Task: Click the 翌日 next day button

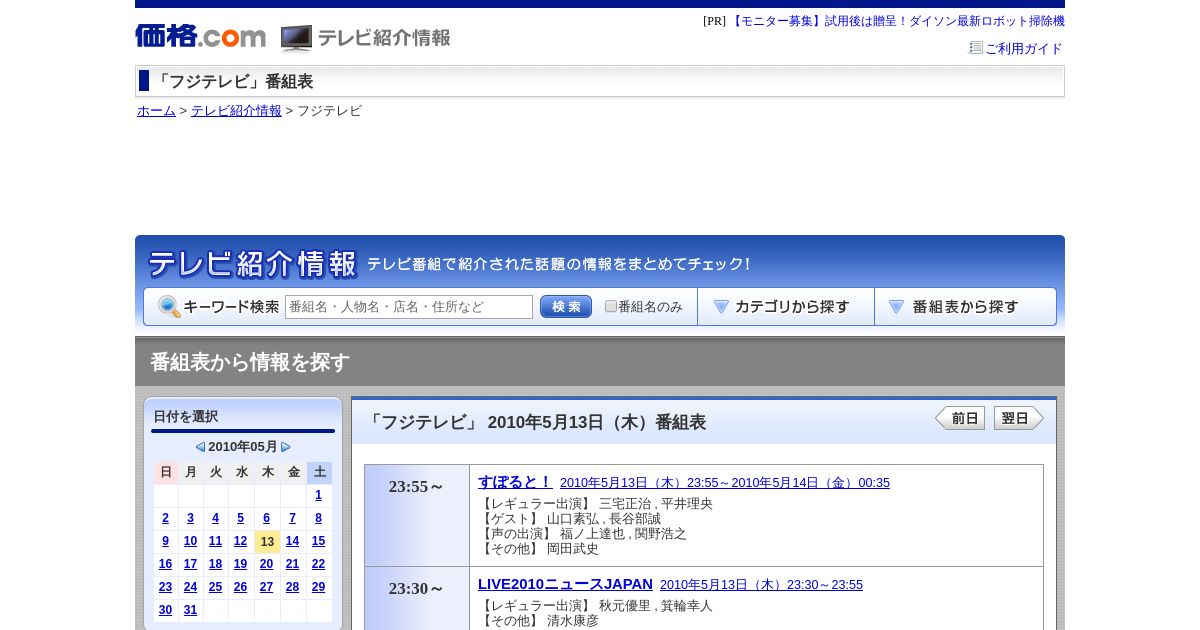Action: point(1019,418)
